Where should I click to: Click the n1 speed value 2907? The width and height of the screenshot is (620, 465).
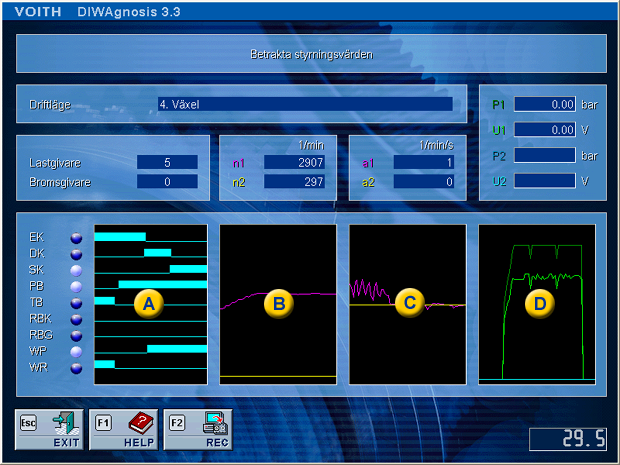point(295,163)
